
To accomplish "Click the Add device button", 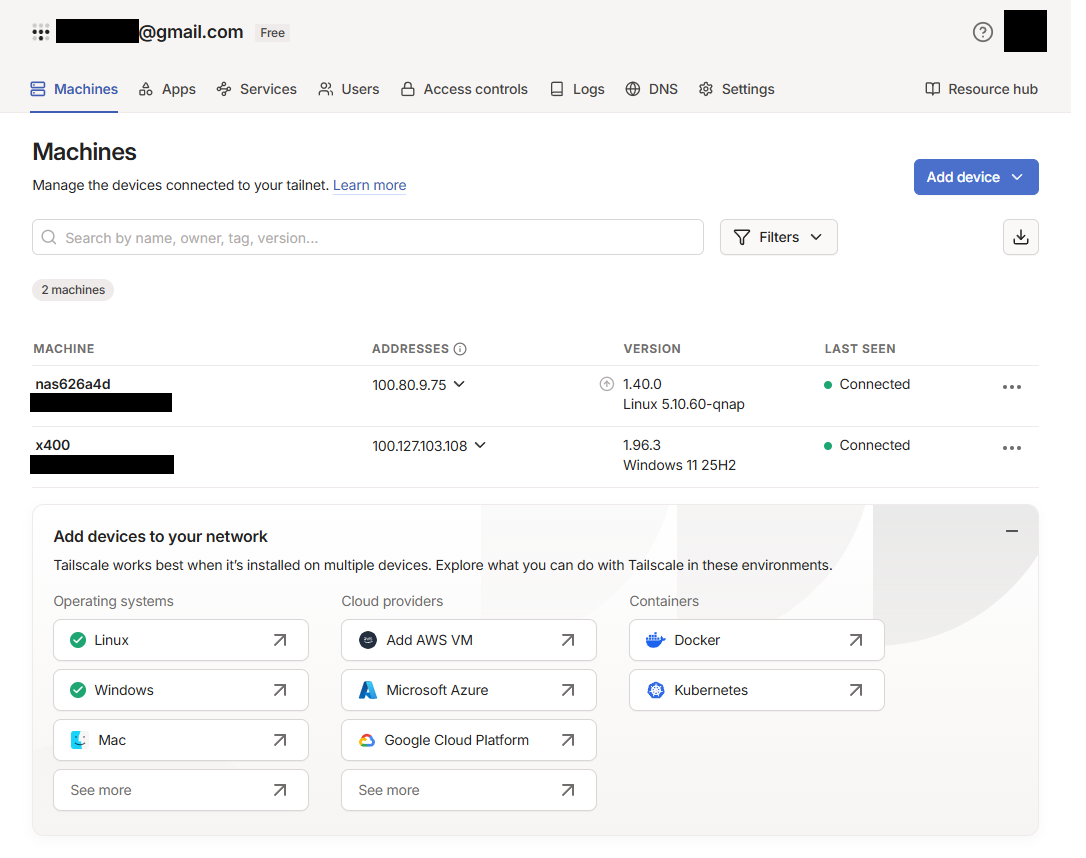I will point(975,177).
